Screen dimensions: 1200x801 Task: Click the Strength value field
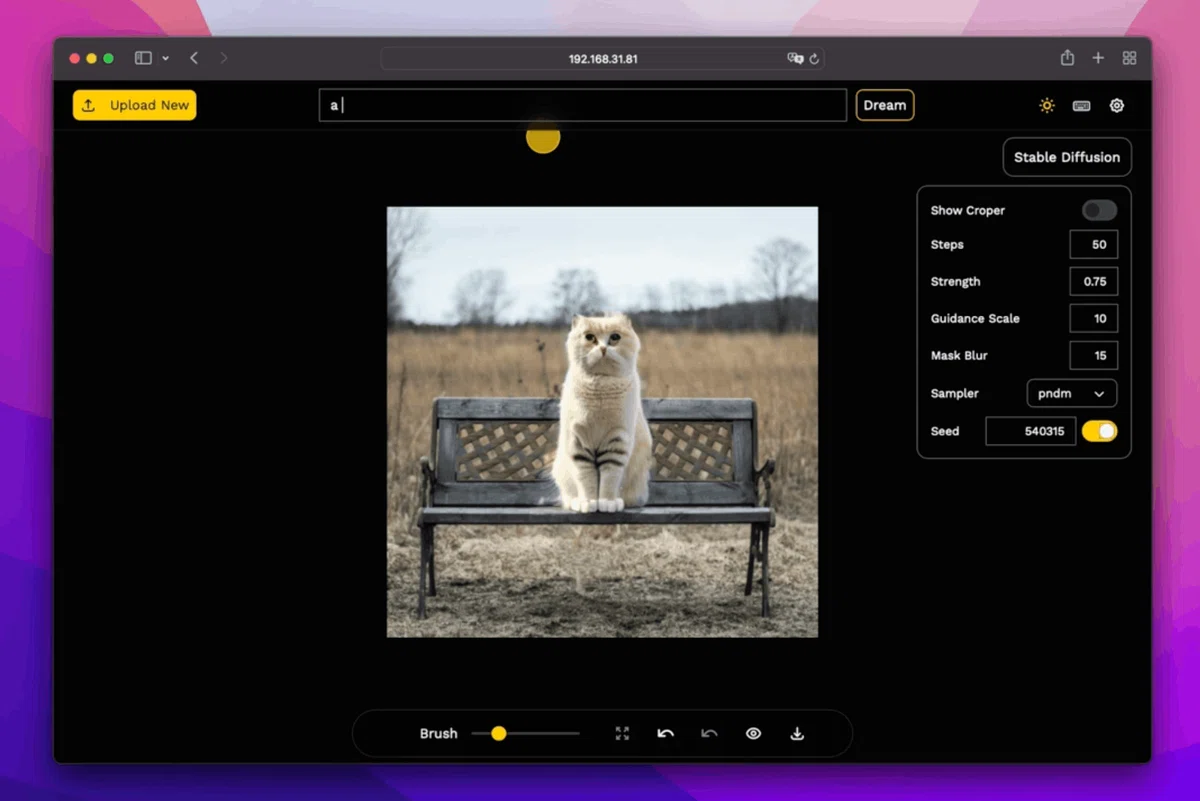pyautogui.click(x=1094, y=282)
